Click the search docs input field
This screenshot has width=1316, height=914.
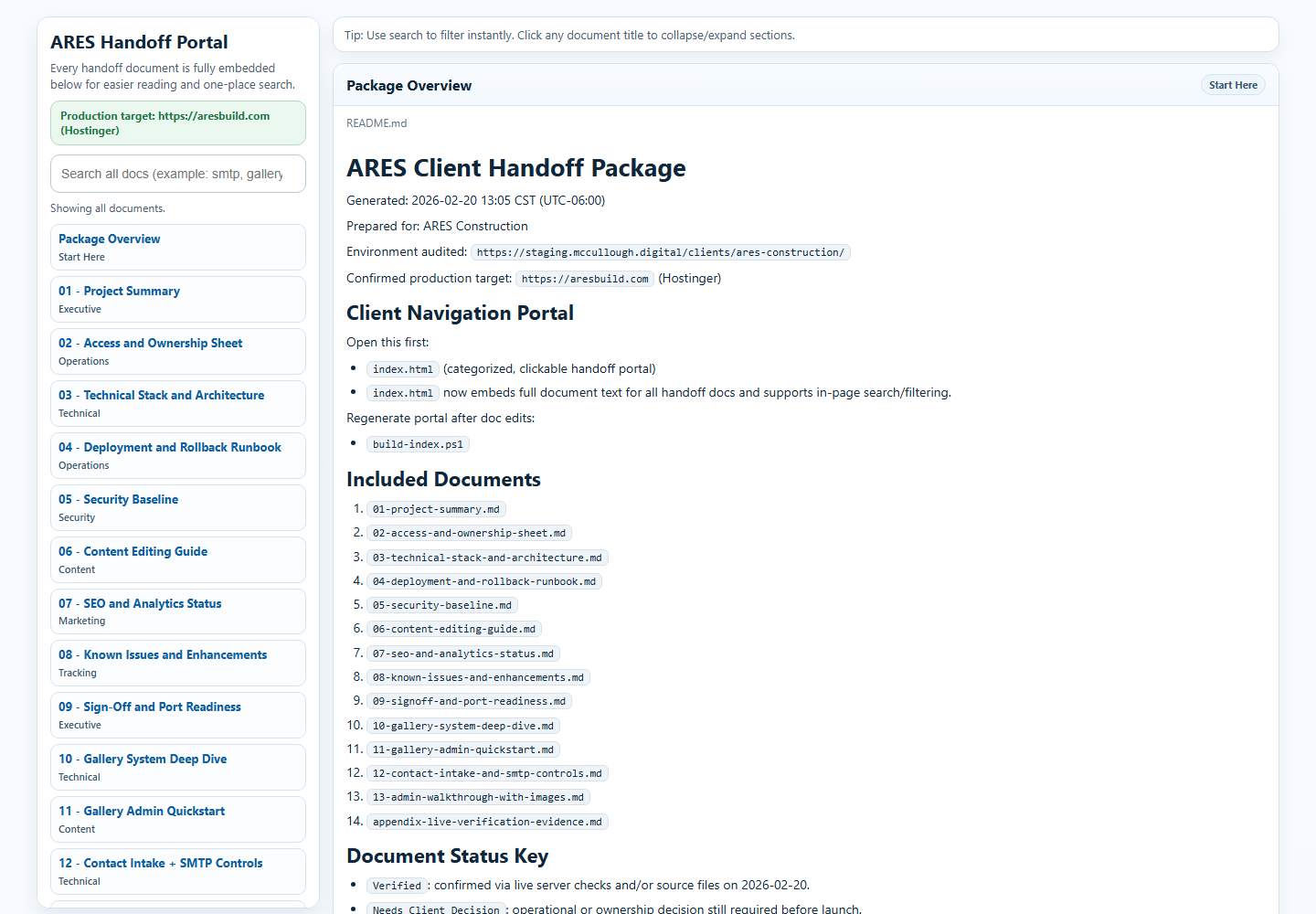pos(177,173)
